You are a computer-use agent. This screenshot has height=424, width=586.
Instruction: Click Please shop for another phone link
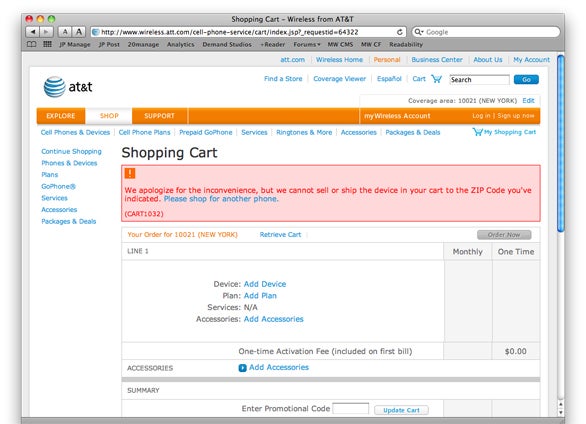[x=221, y=199]
